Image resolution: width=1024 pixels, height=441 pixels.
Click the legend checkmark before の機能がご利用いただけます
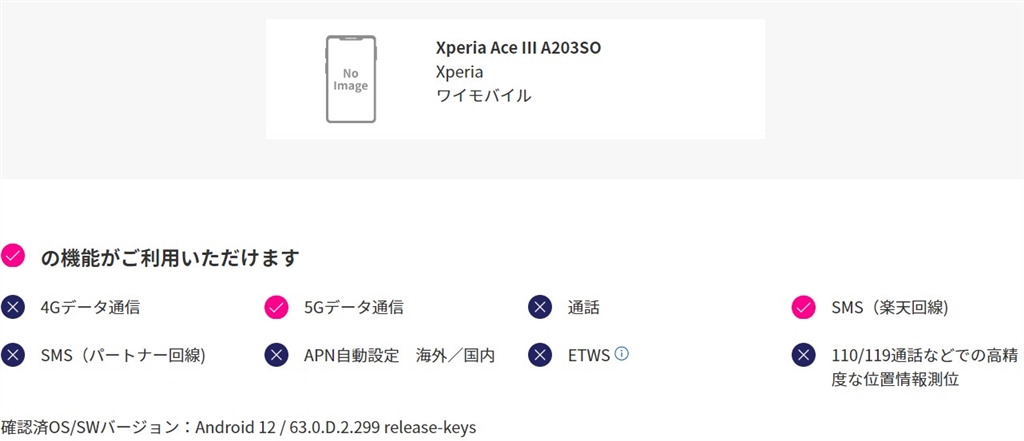coord(13,257)
